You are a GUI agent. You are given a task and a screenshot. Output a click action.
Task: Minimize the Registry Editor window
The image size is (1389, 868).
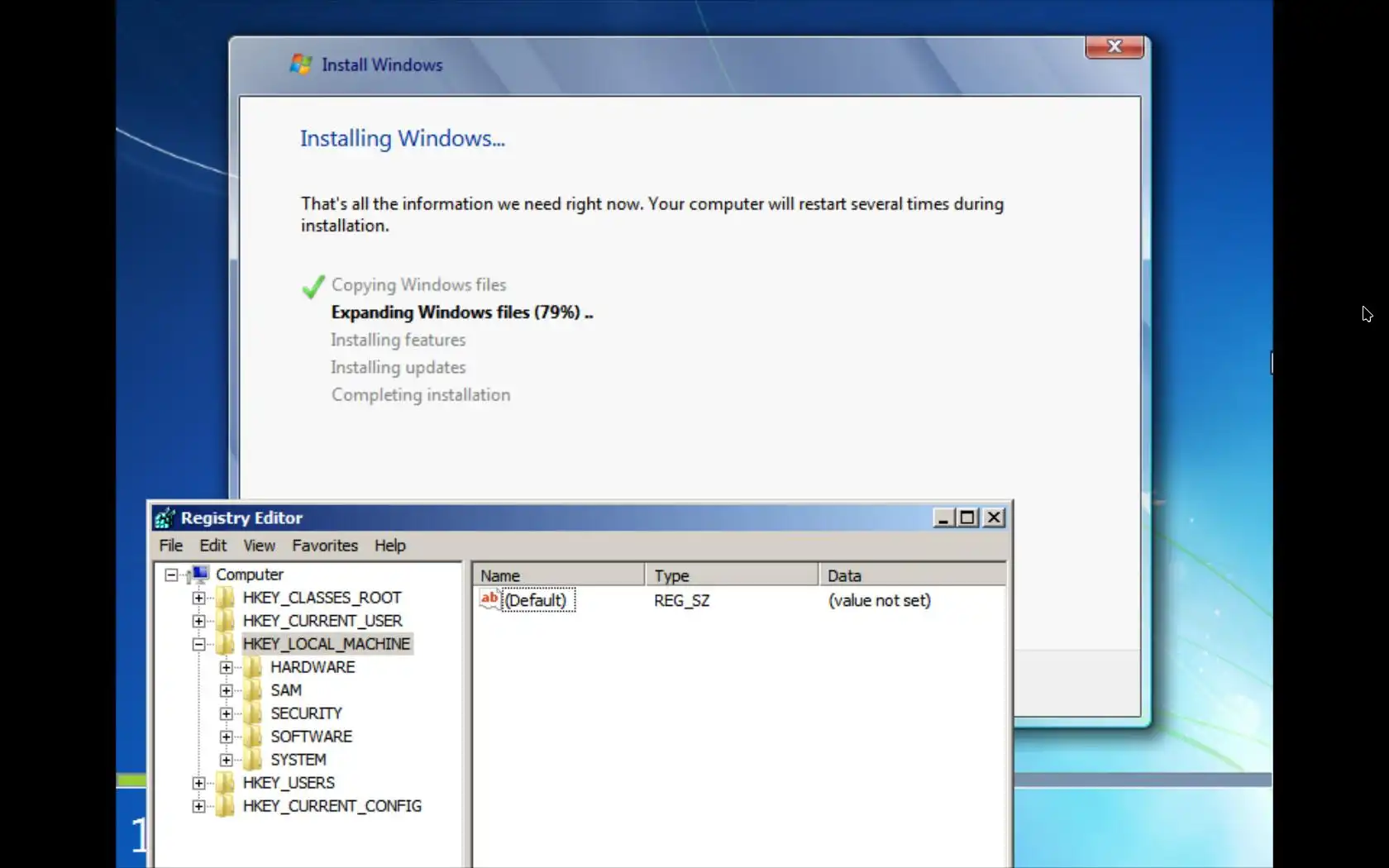tap(943, 517)
